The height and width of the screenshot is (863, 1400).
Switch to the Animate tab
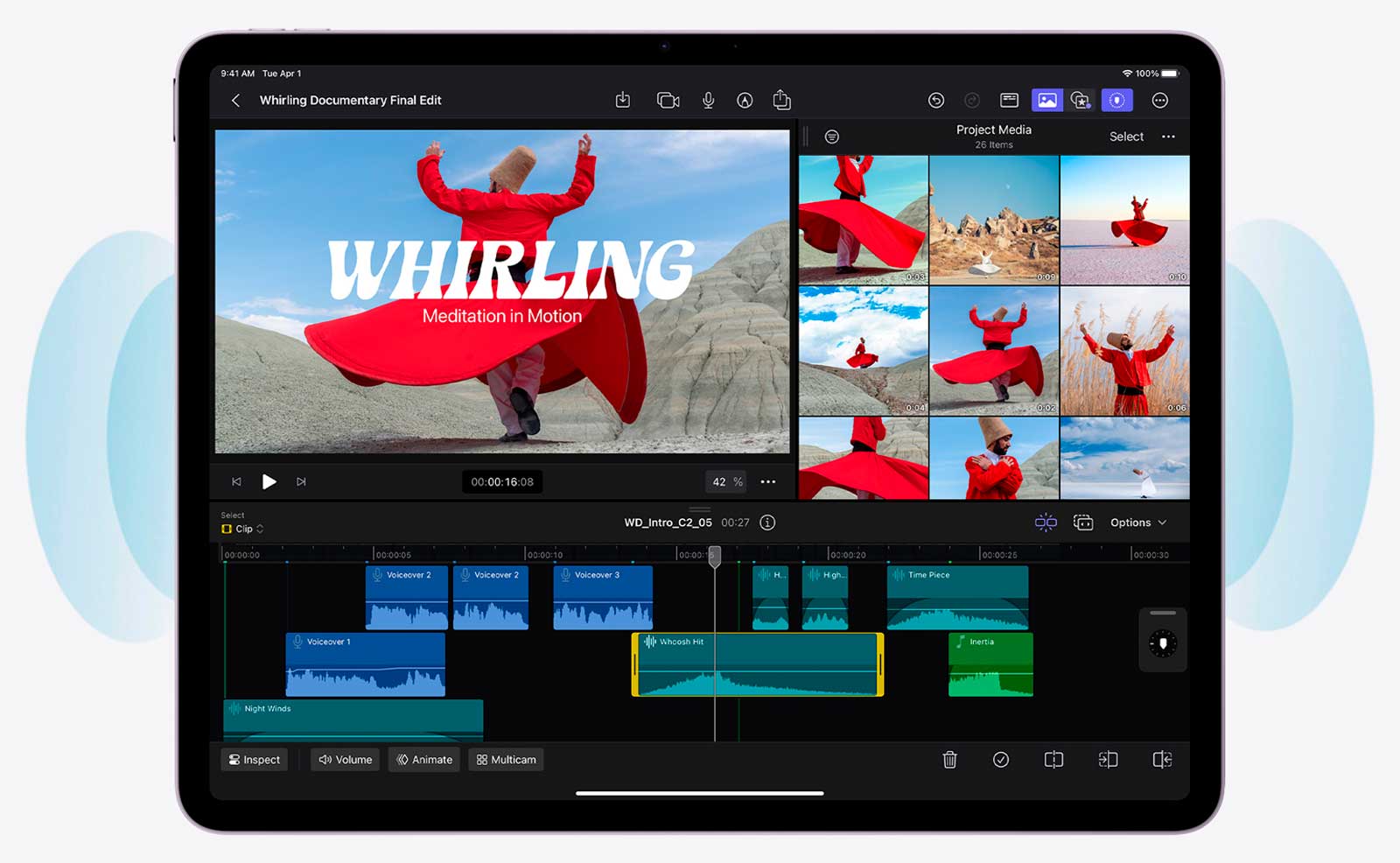(424, 760)
